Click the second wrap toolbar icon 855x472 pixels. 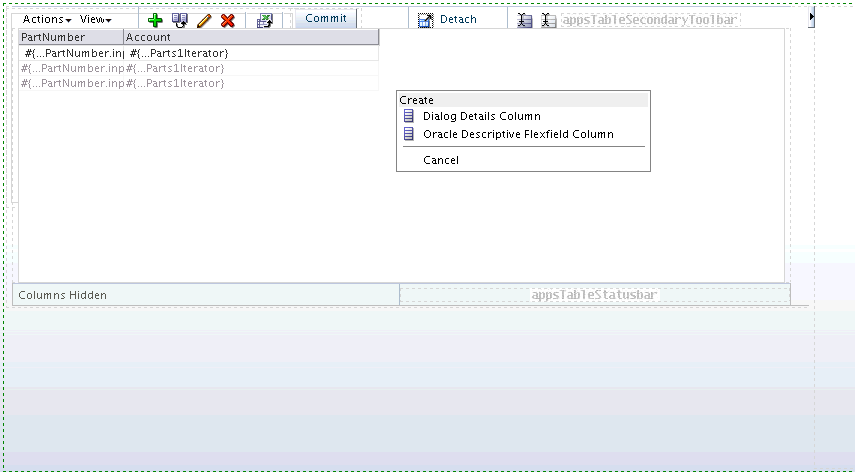(549, 21)
